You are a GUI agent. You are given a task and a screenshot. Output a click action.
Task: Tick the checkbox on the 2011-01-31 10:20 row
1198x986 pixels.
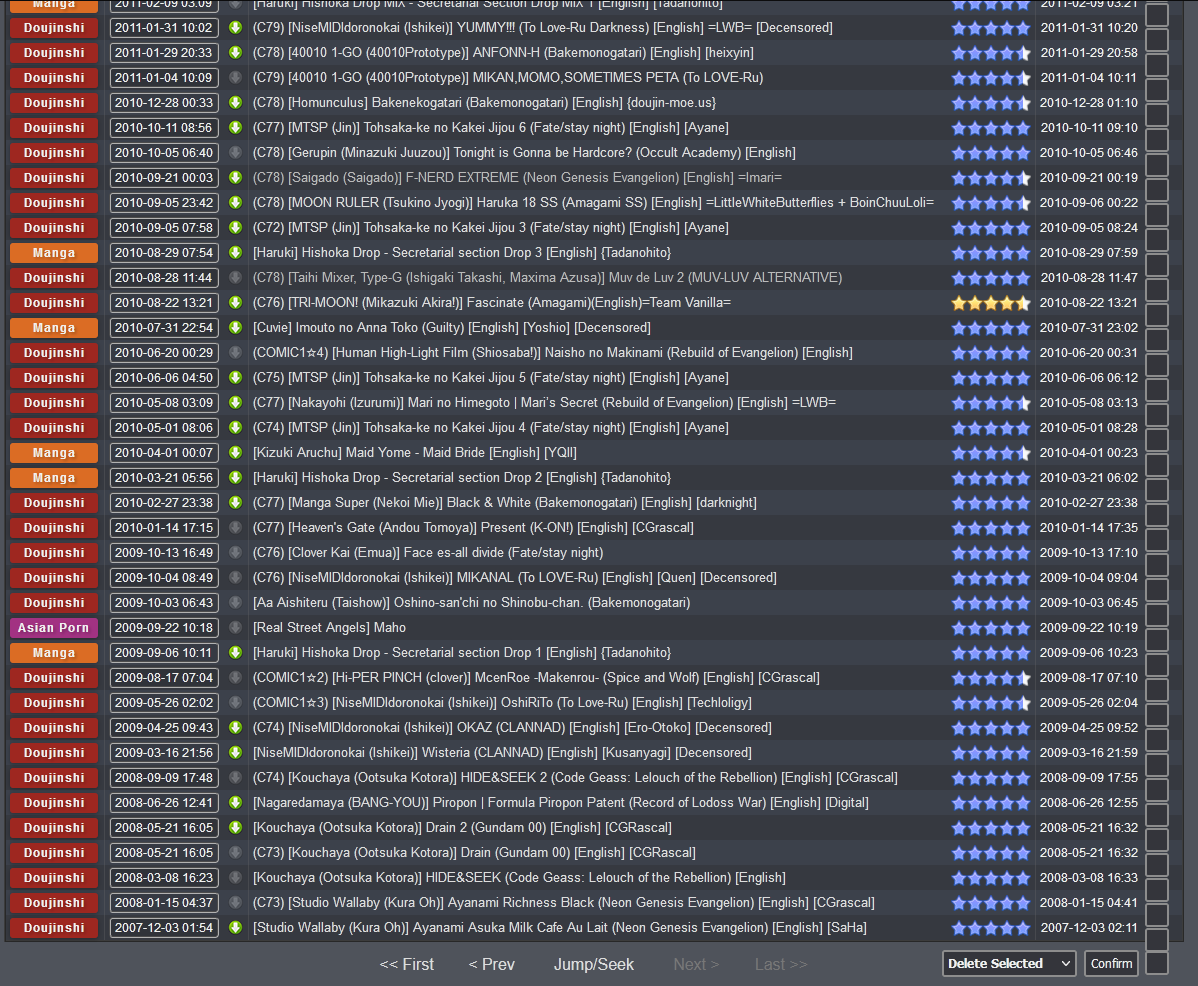pyautogui.click(x=1157, y=40)
